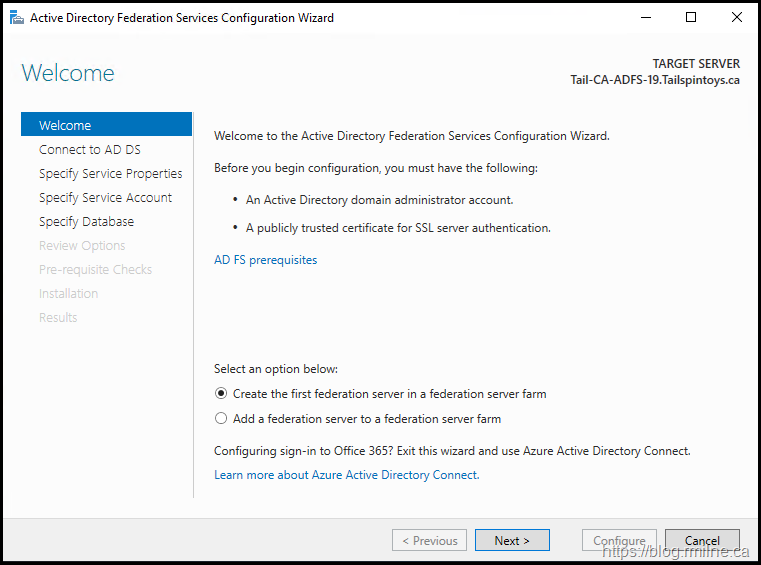
Task: Click the Pre-requisite Checks step
Action: [x=95, y=269]
